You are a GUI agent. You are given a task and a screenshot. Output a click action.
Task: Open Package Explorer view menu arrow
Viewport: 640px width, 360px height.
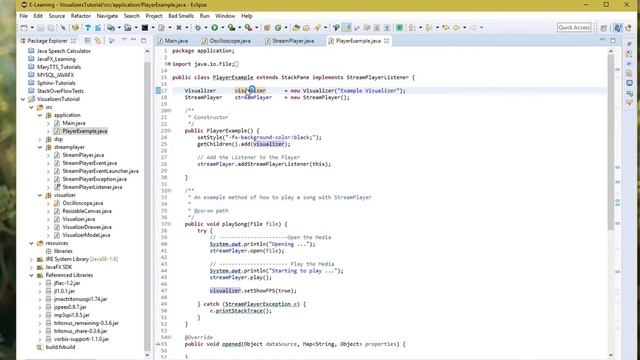pos(124,40)
